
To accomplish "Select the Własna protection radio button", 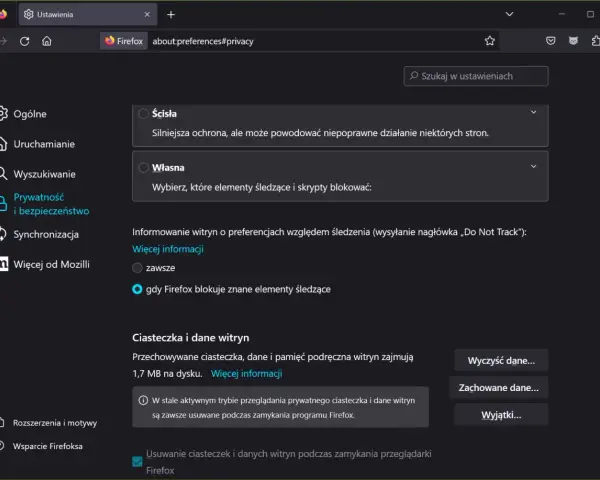I will coord(143,168).
